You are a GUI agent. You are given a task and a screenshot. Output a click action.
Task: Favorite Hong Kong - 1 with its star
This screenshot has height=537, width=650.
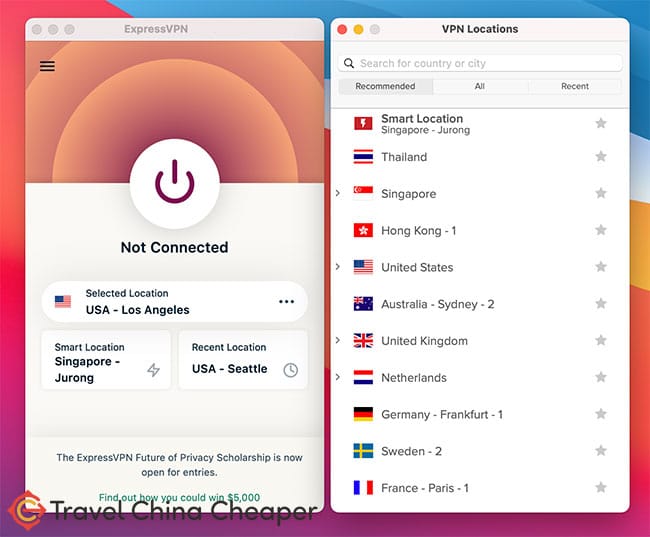(x=601, y=230)
